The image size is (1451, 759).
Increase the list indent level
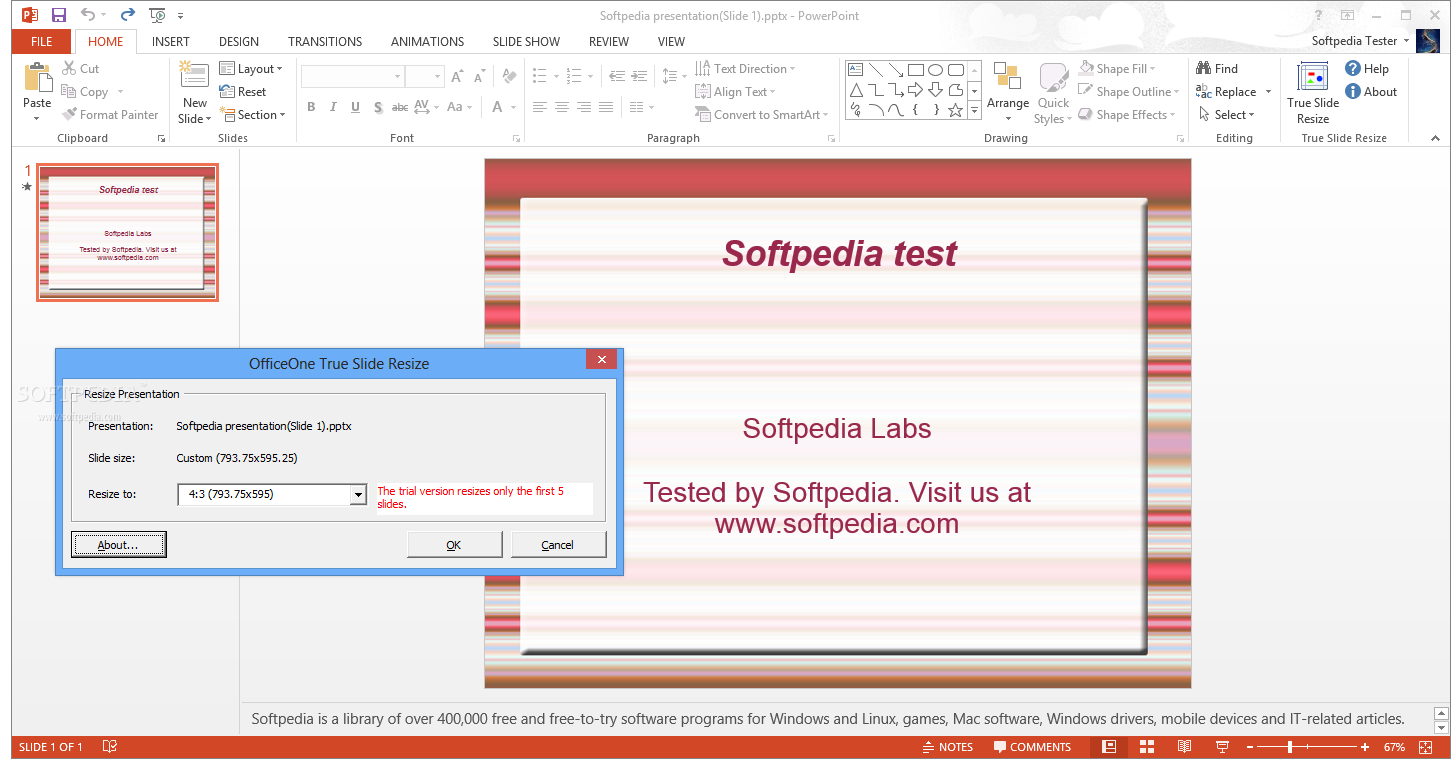[x=639, y=76]
